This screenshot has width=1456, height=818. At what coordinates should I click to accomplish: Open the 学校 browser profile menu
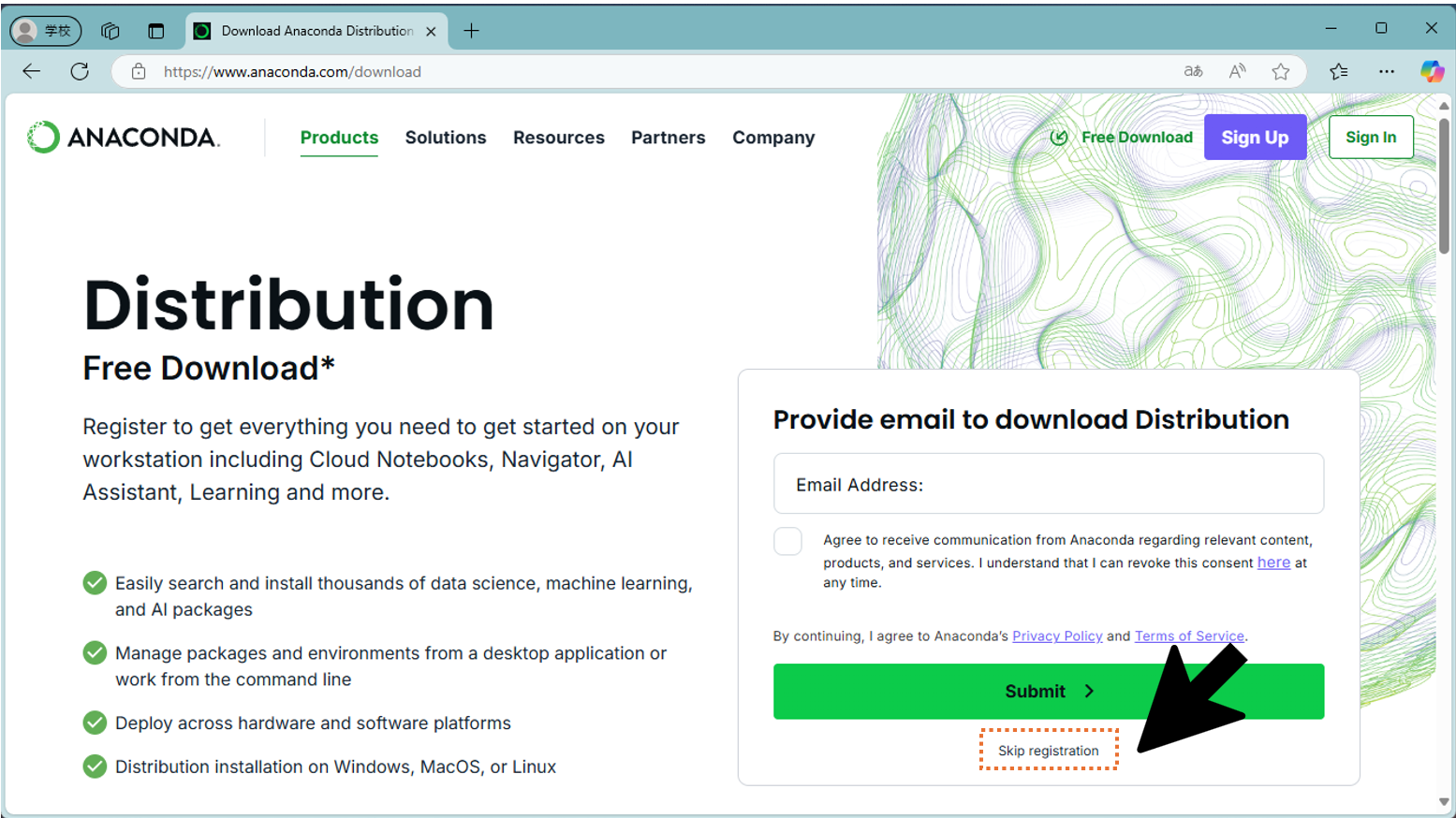tap(45, 30)
